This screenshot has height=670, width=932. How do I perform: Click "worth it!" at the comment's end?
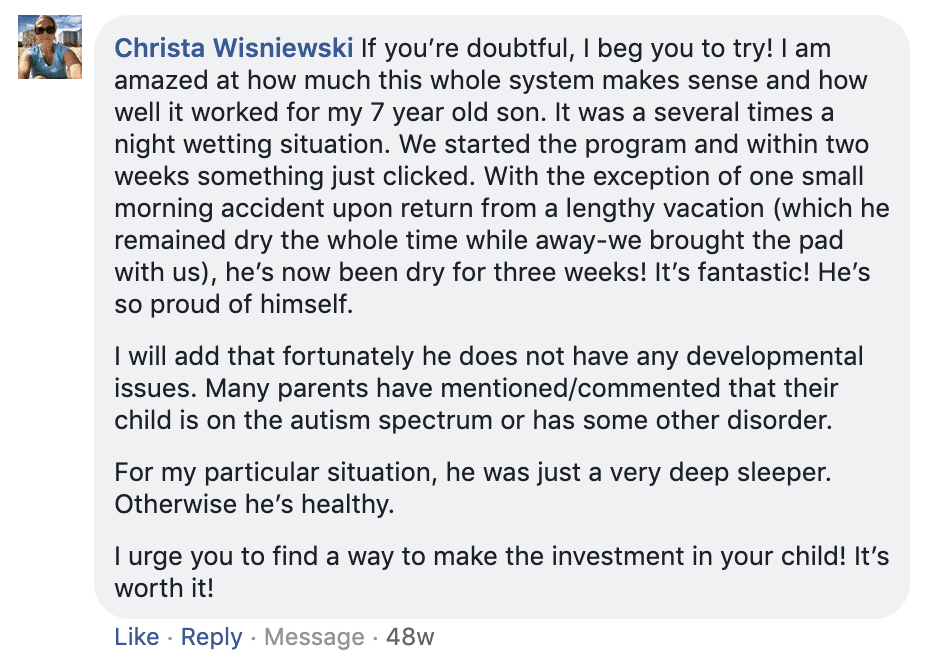point(164,588)
